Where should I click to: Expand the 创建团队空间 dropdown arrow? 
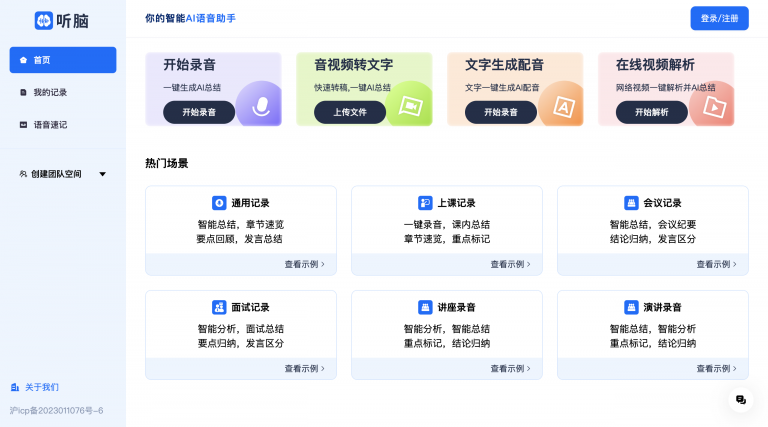(102, 174)
